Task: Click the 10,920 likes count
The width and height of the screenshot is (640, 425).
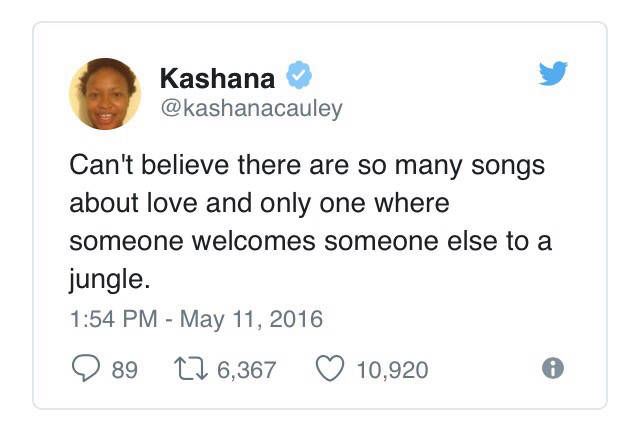Action: pos(392,370)
